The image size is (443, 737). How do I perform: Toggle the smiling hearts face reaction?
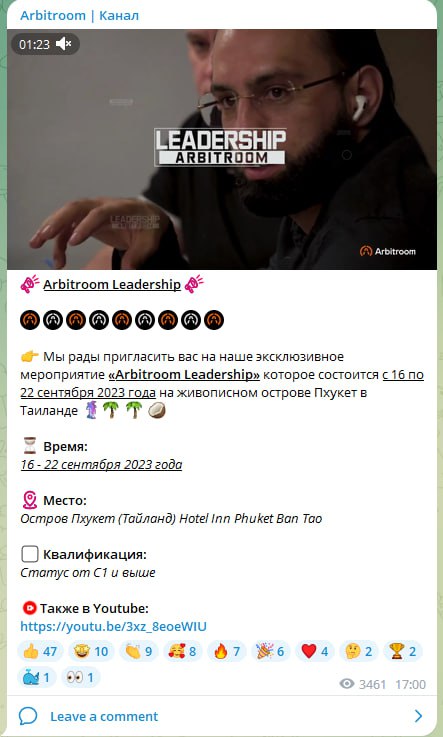(x=183, y=651)
